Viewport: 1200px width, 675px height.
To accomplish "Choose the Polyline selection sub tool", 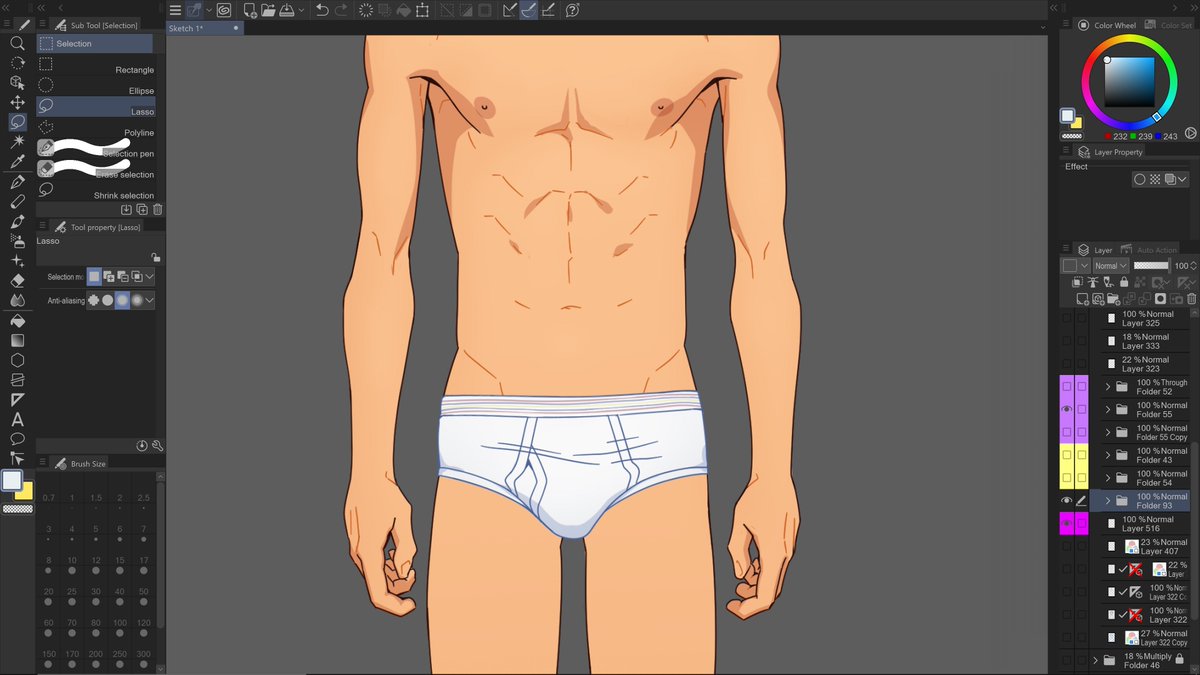I will point(96,127).
